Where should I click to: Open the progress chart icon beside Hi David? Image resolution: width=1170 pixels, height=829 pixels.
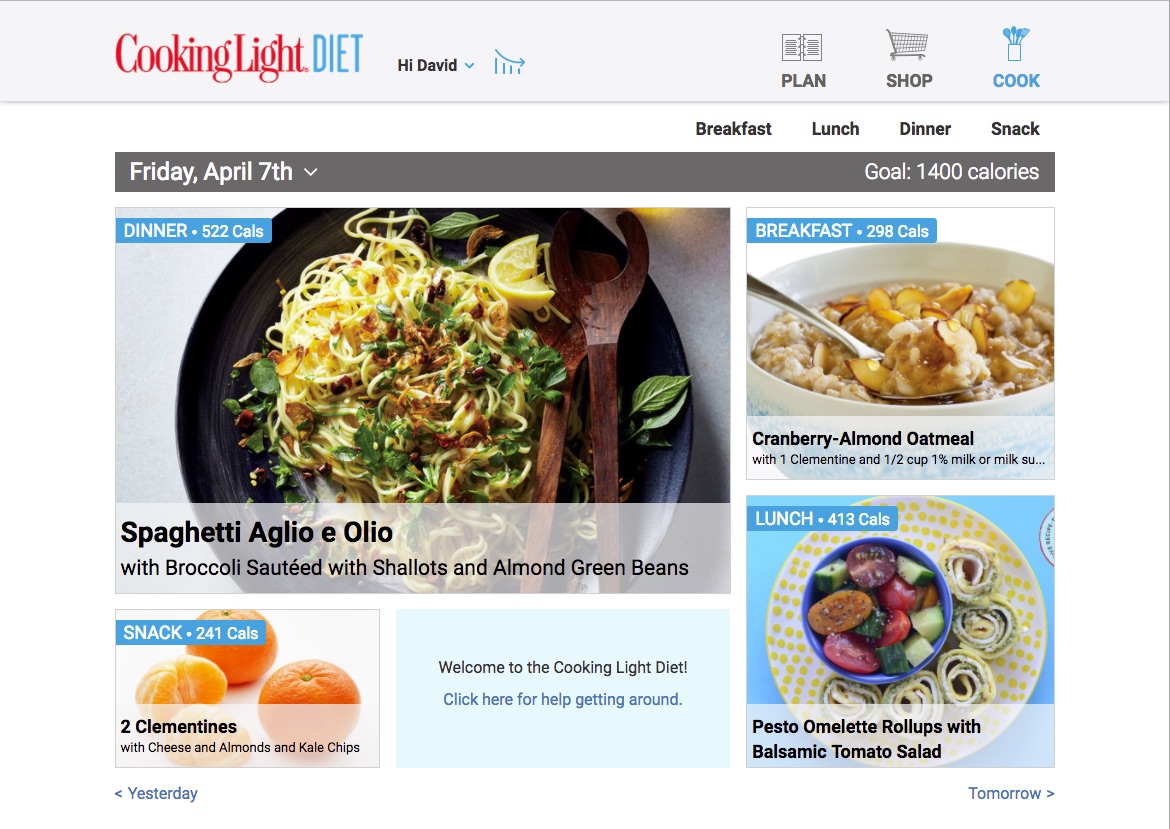tap(509, 63)
